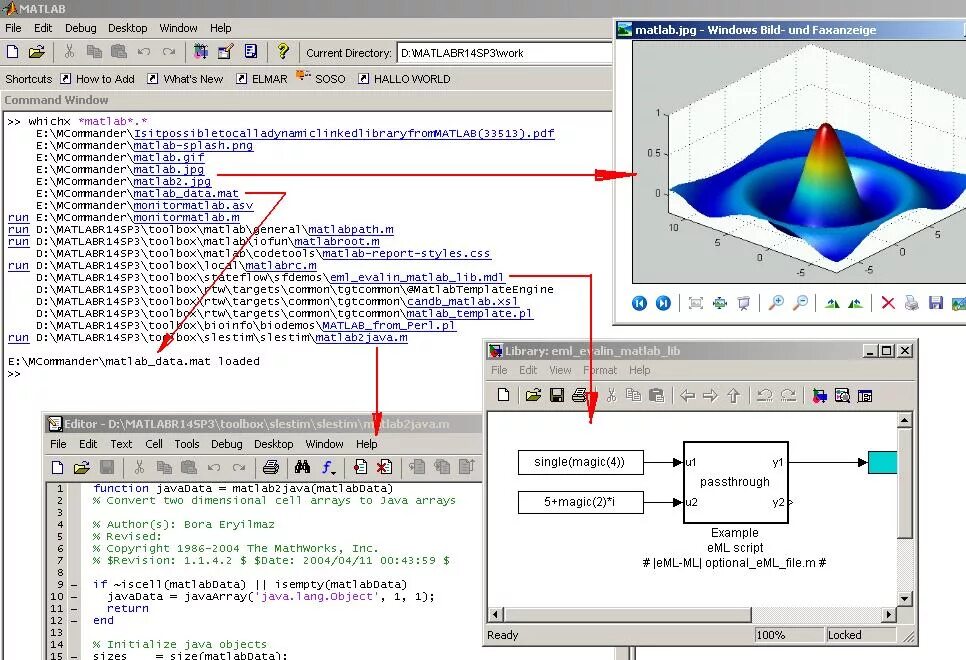Screen dimensions: 966x660
Task: Open matlab2.jpg link in Command Window
Action: click(x=172, y=181)
